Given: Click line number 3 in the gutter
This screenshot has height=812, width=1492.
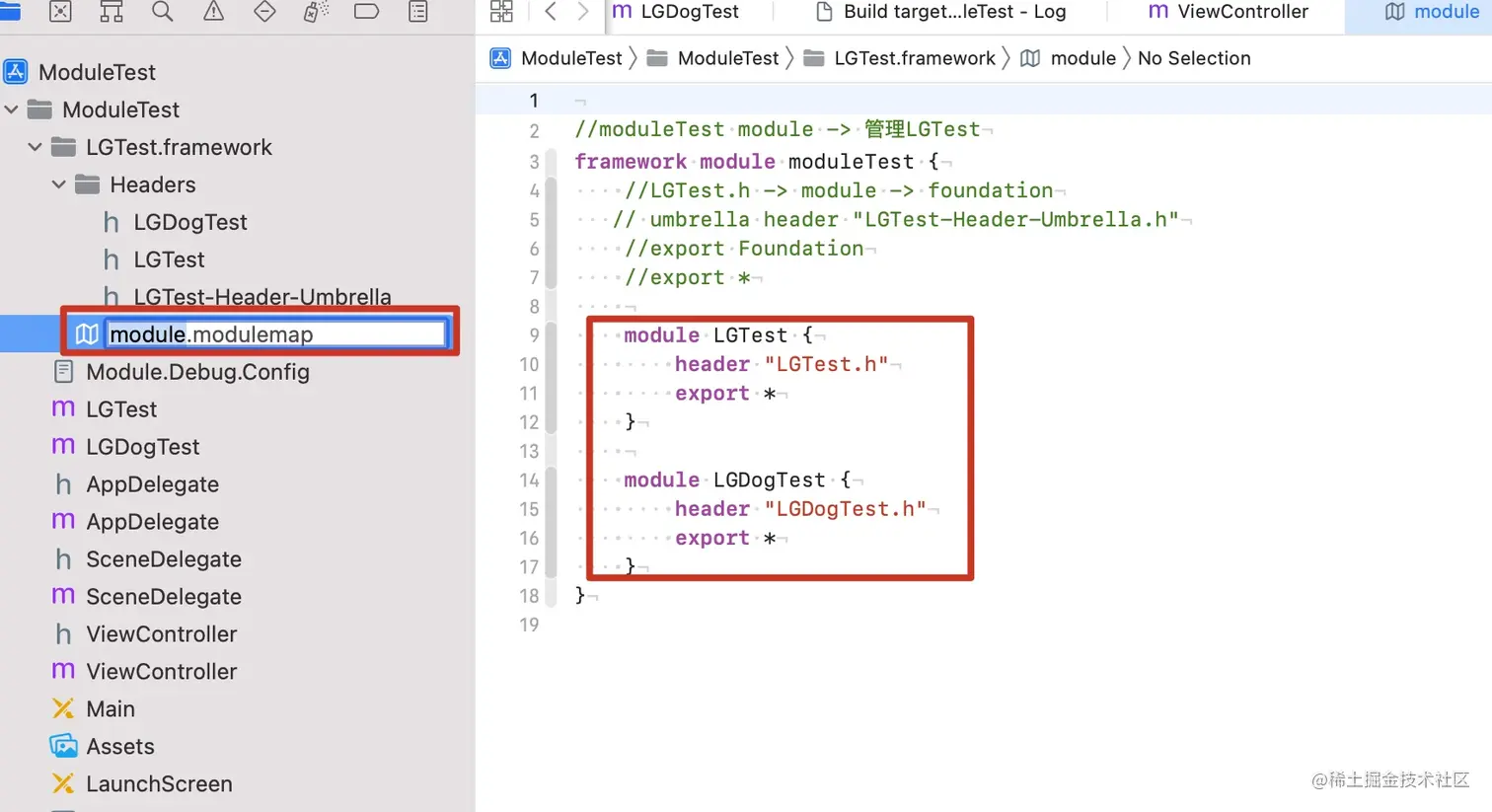Looking at the screenshot, I should coord(534,161).
